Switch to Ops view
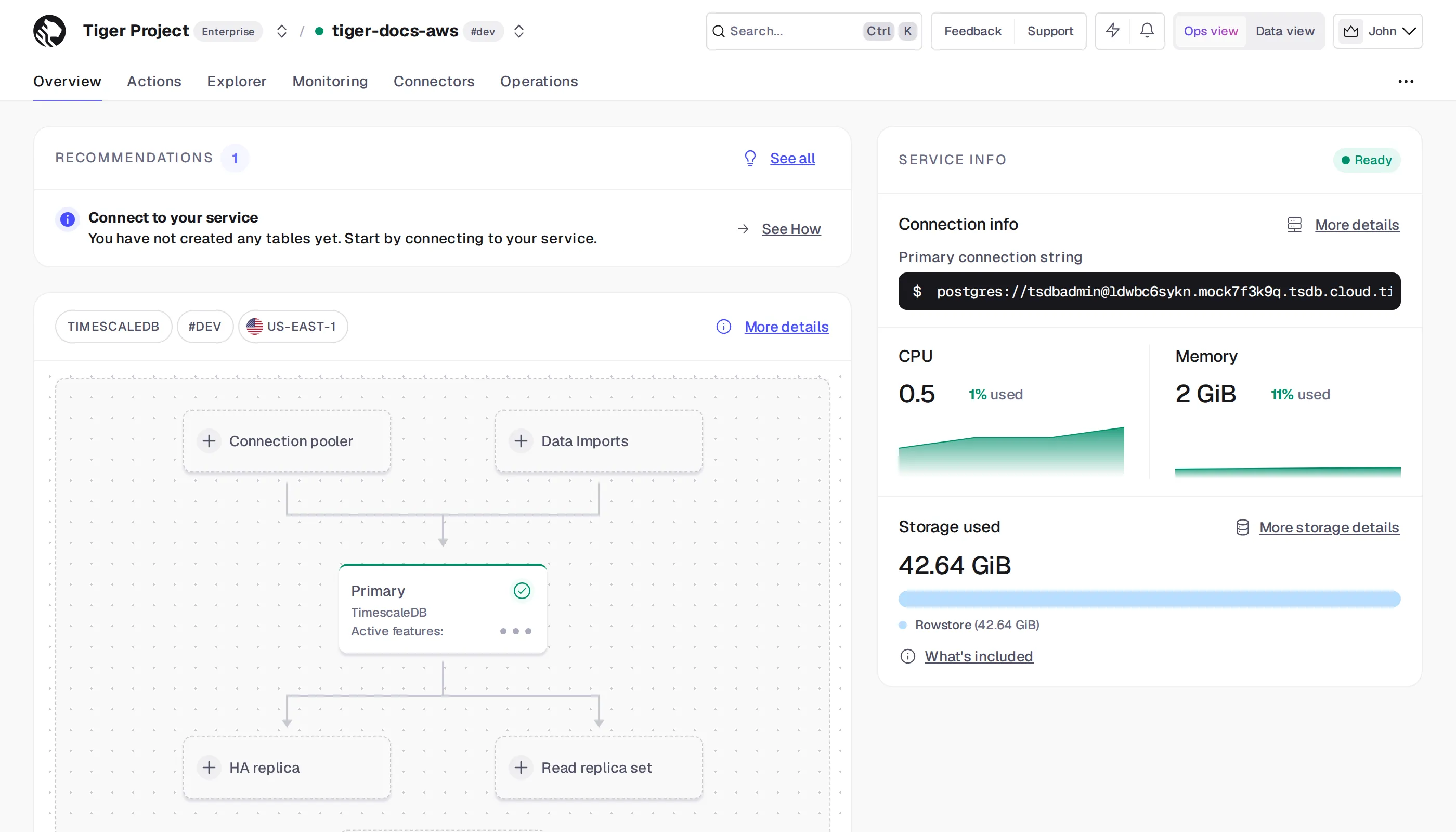1456x832 pixels. click(x=1210, y=31)
